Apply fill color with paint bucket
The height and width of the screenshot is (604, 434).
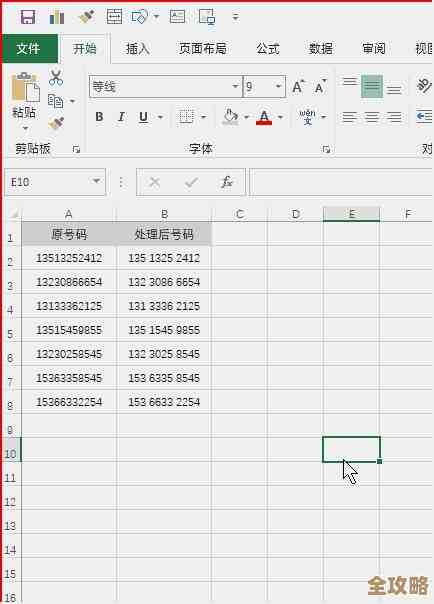(x=231, y=116)
